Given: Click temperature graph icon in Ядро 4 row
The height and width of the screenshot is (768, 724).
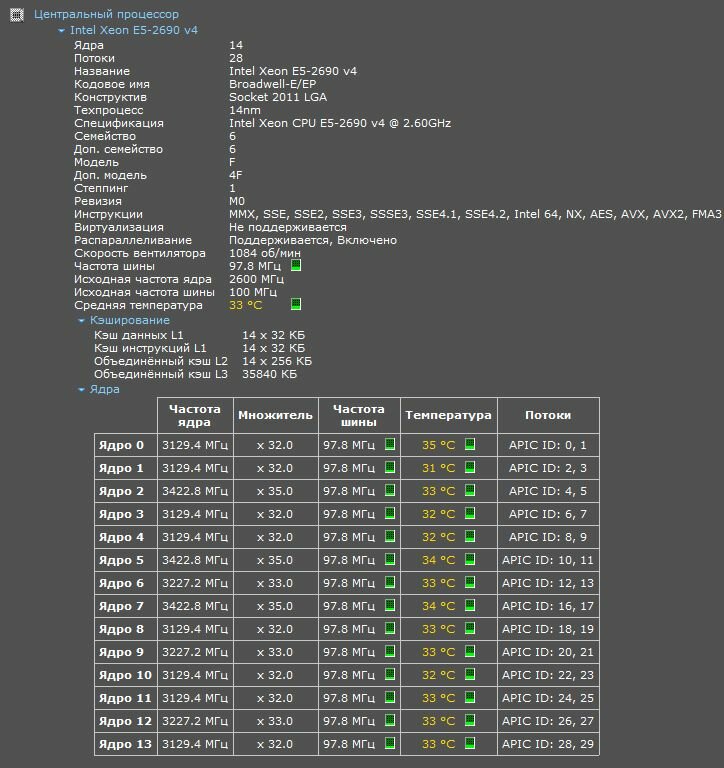Looking at the screenshot, I should [x=470, y=536].
